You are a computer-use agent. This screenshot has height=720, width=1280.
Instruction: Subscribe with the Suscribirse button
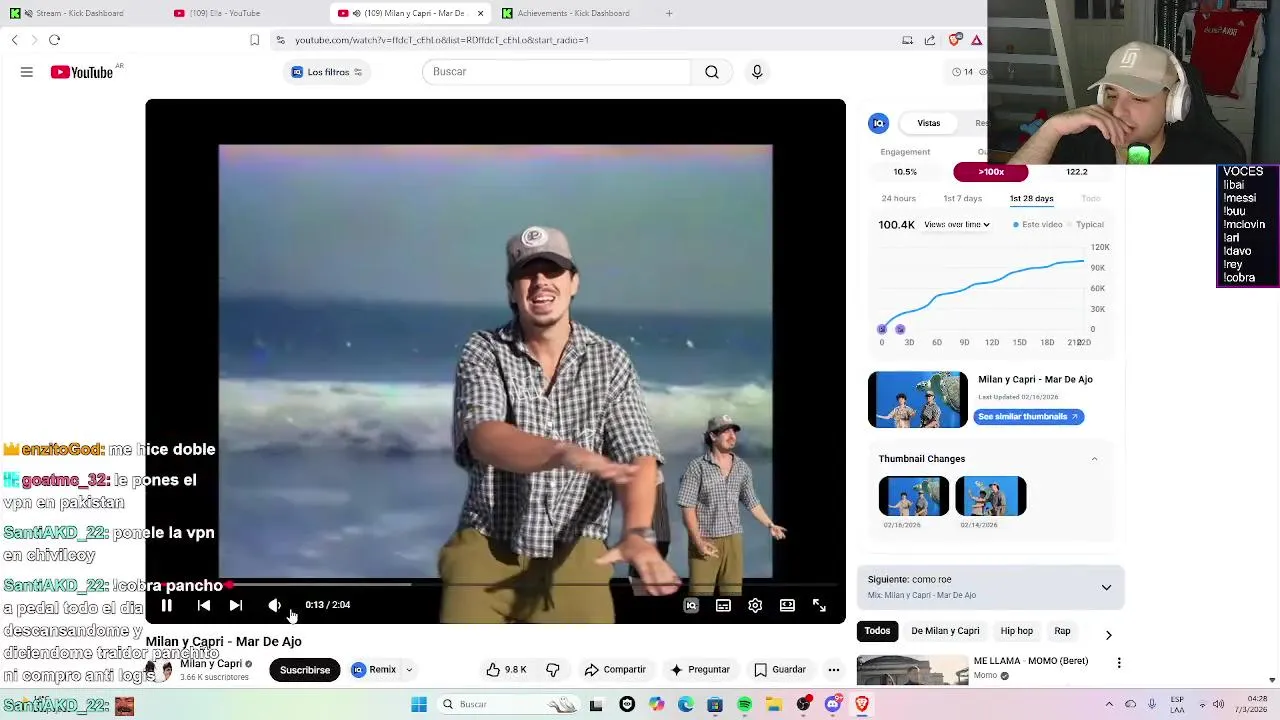click(x=305, y=670)
